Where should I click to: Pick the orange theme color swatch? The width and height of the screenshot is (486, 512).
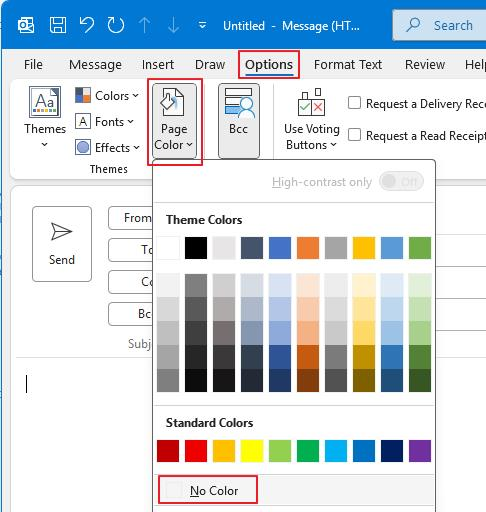pos(308,248)
